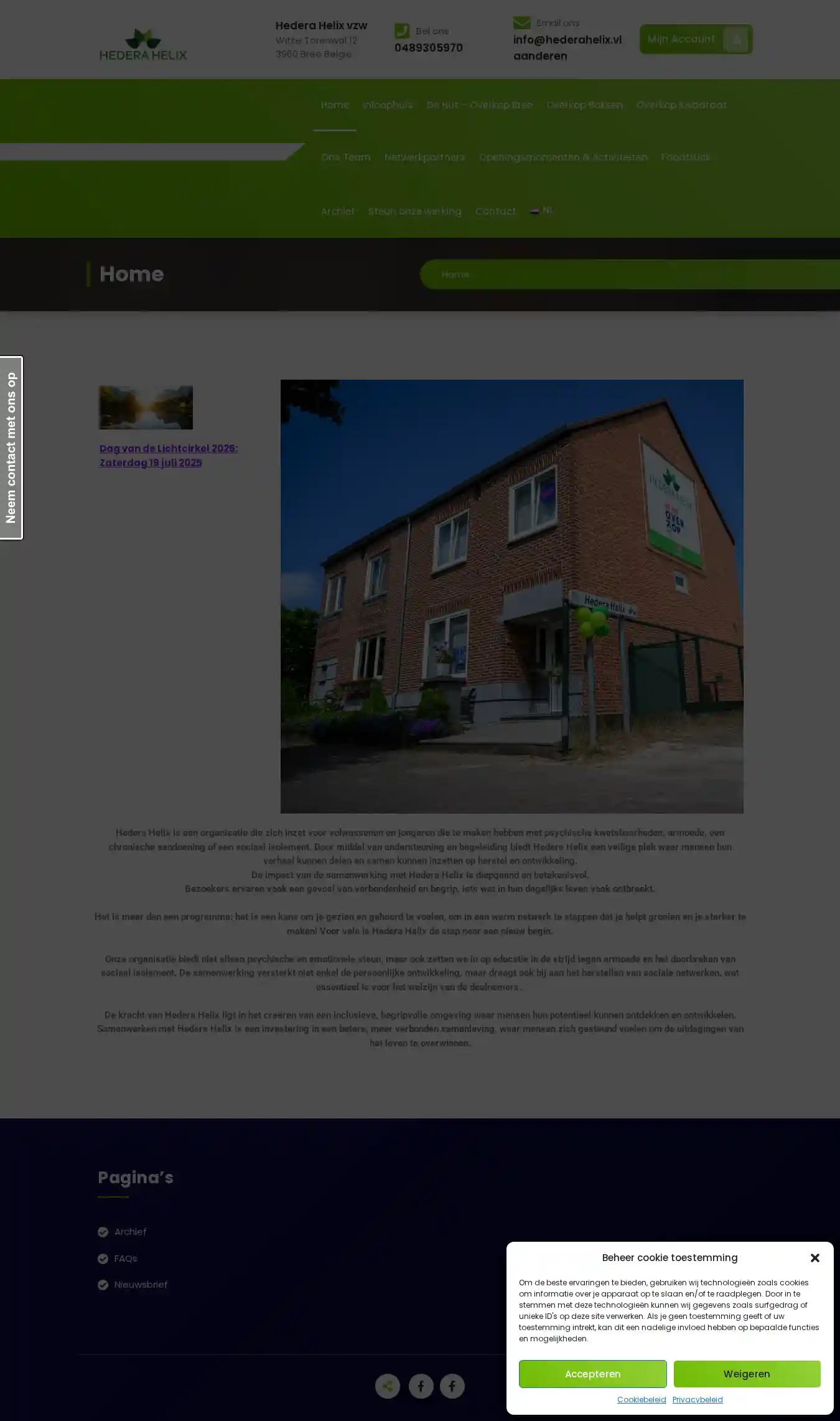Open Openingsmomenten & Activiteiten menu
Screen dimensions: 840x1421
coord(562,157)
